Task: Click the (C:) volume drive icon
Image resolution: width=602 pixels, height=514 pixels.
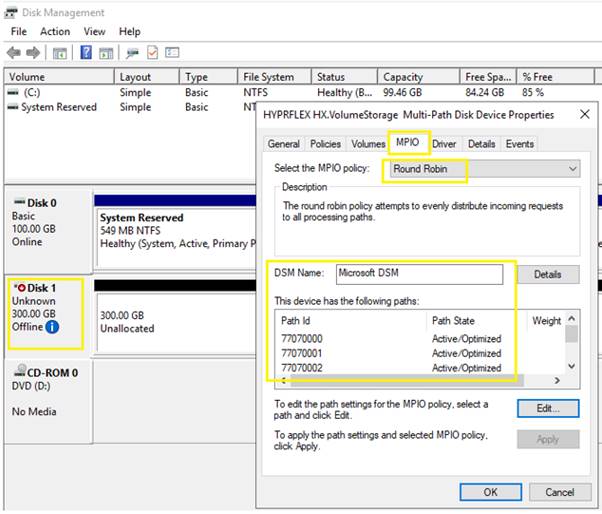Action: 13,93
